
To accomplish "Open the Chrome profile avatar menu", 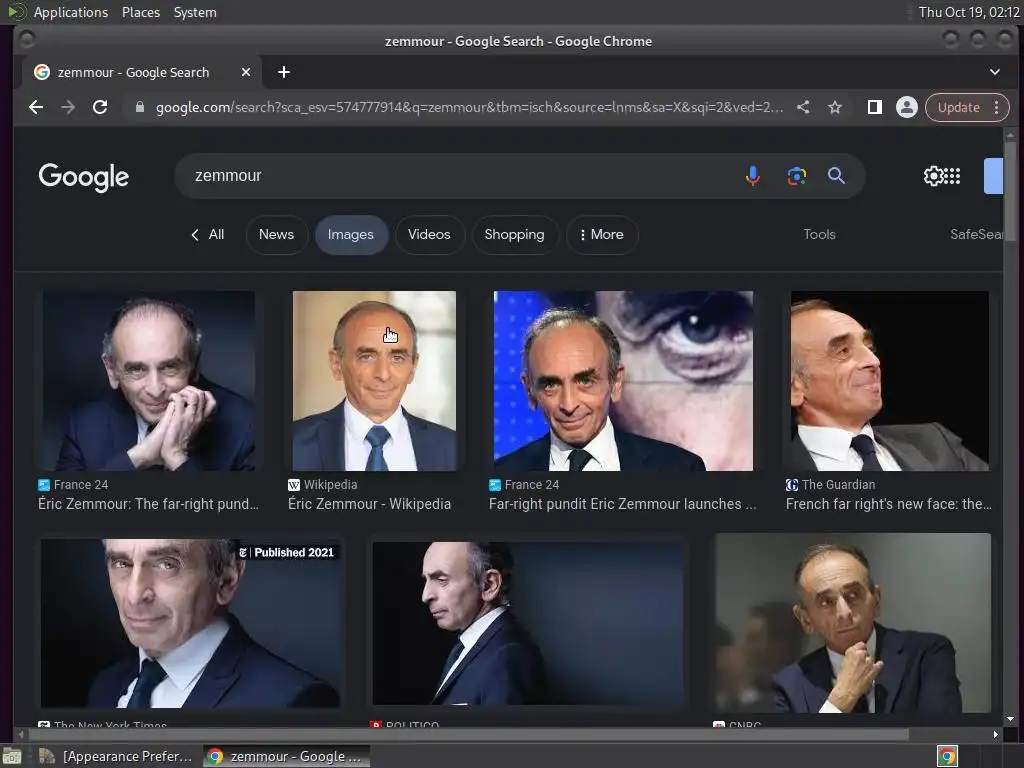I will (x=906, y=107).
